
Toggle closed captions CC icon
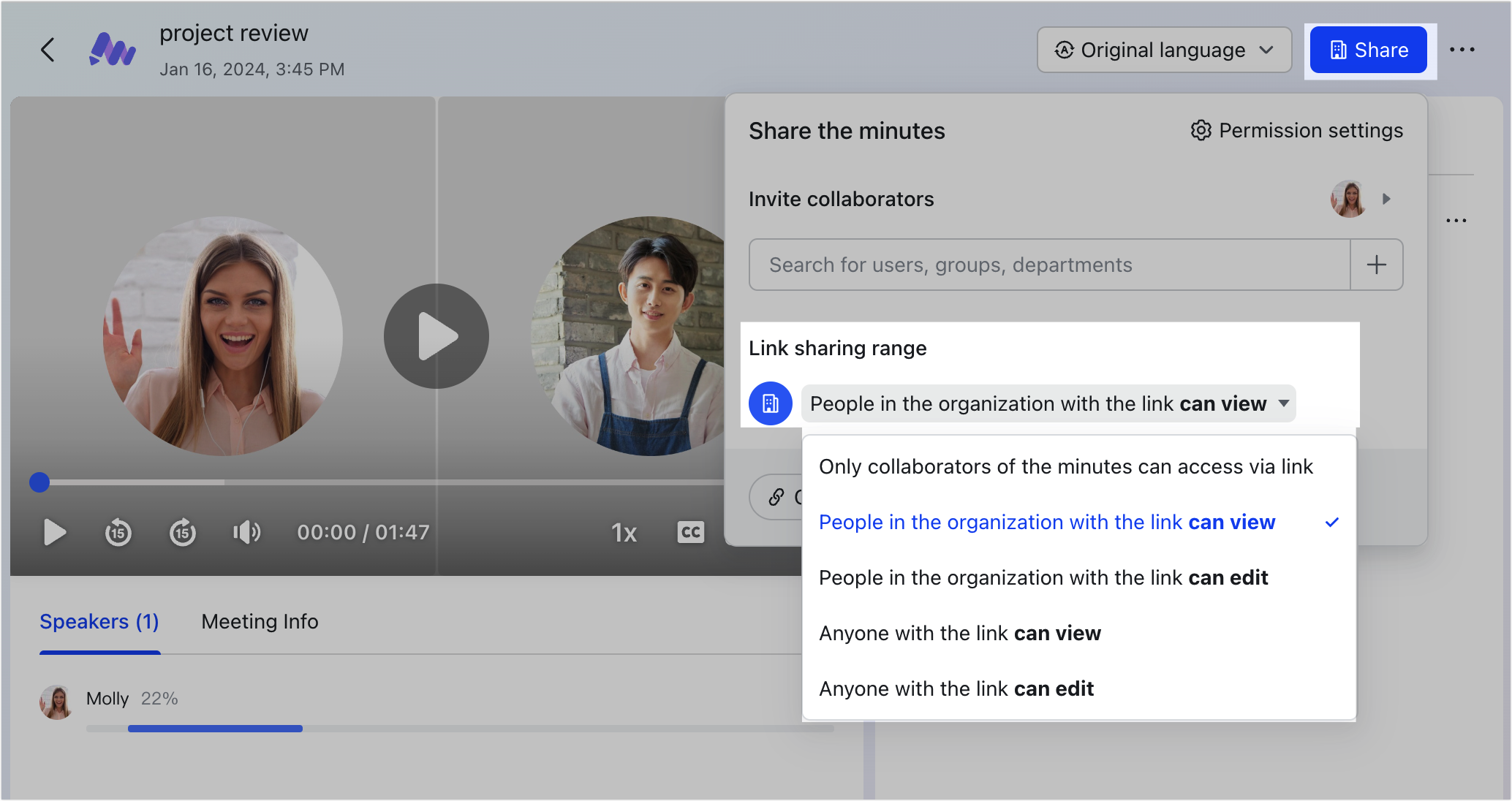pos(690,532)
